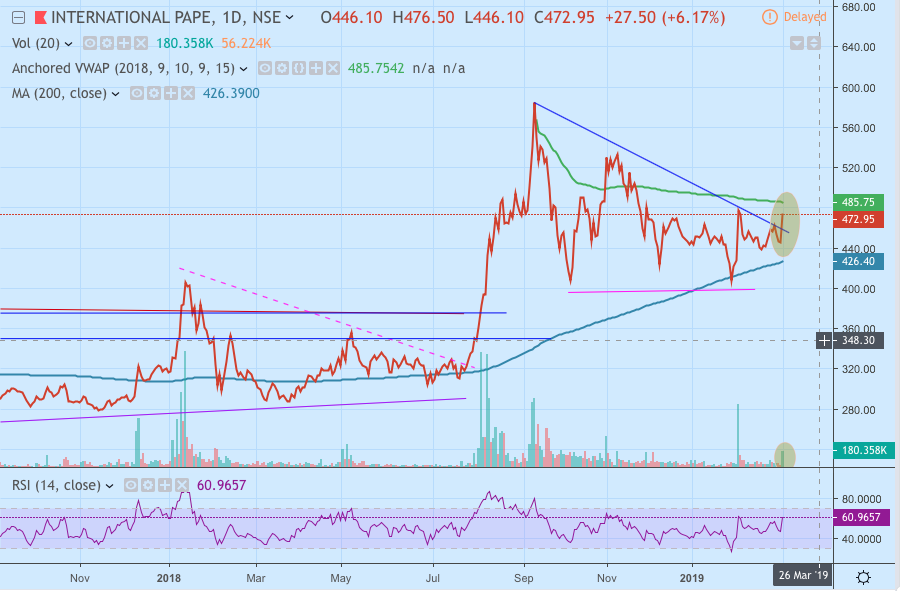The image size is (900, 591).
Task: Toggle visibility eye of the RSI indicator
Action: pyautogui.click(x=131, y=486)
